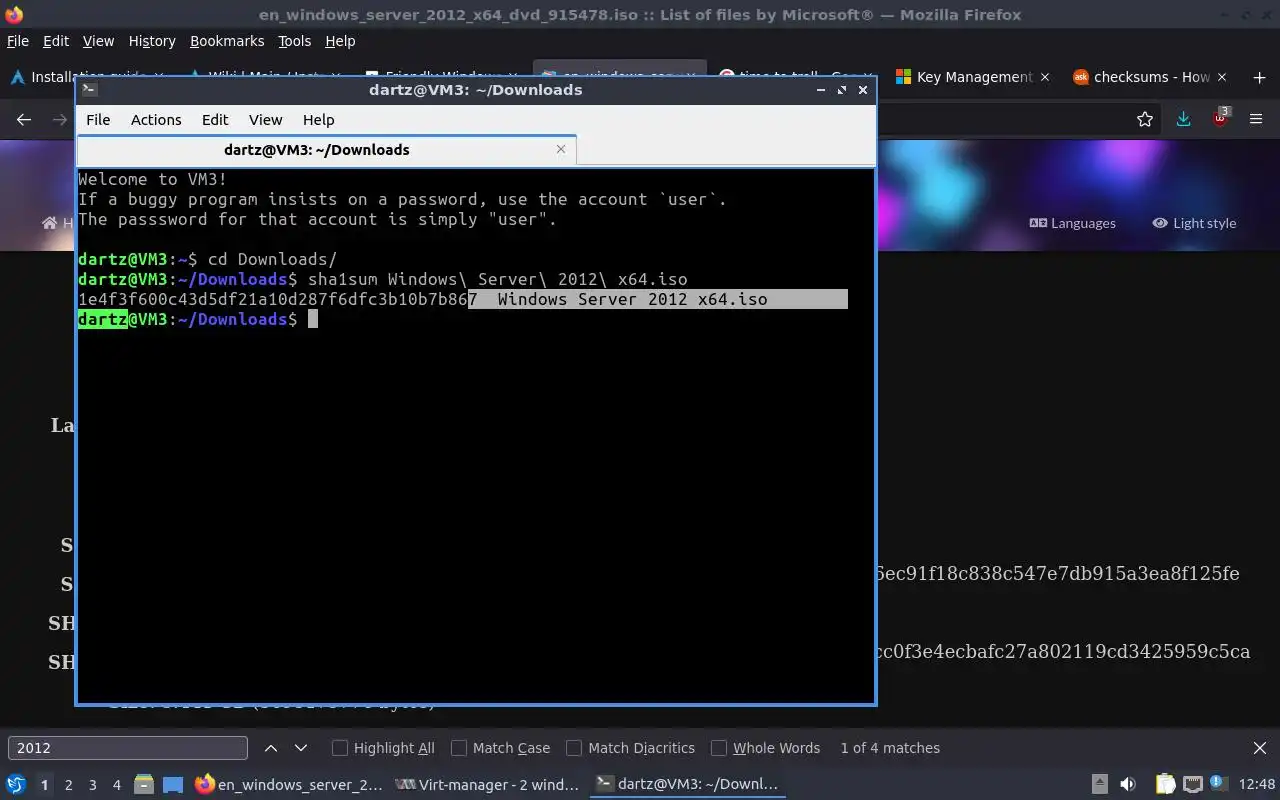Switch to Light style on webpage
The width and height of the screenshot is (1280, 800).
pyautogui.click(x=1194, y=223)
